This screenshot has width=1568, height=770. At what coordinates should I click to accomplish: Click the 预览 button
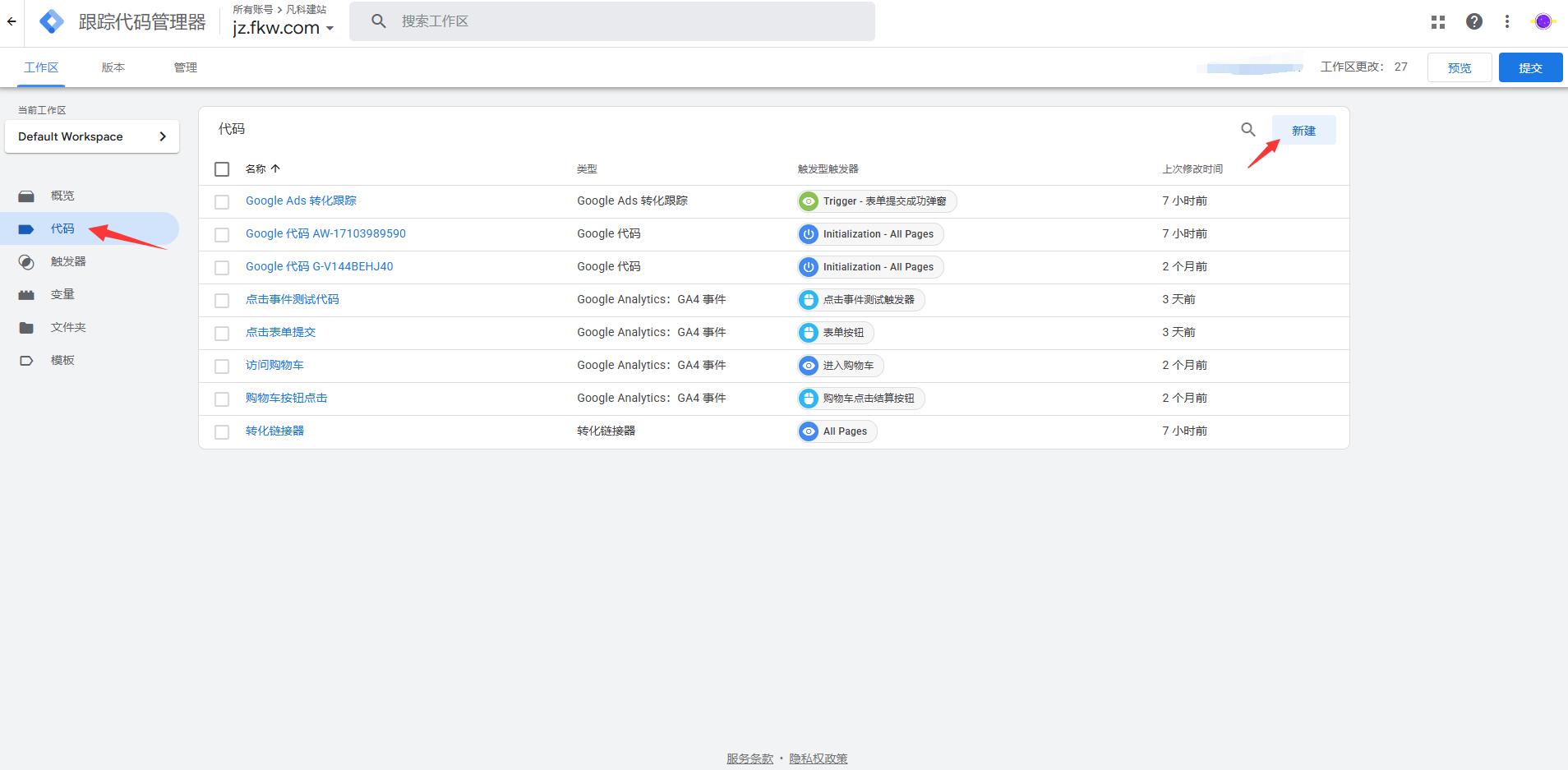(1460, 67)
